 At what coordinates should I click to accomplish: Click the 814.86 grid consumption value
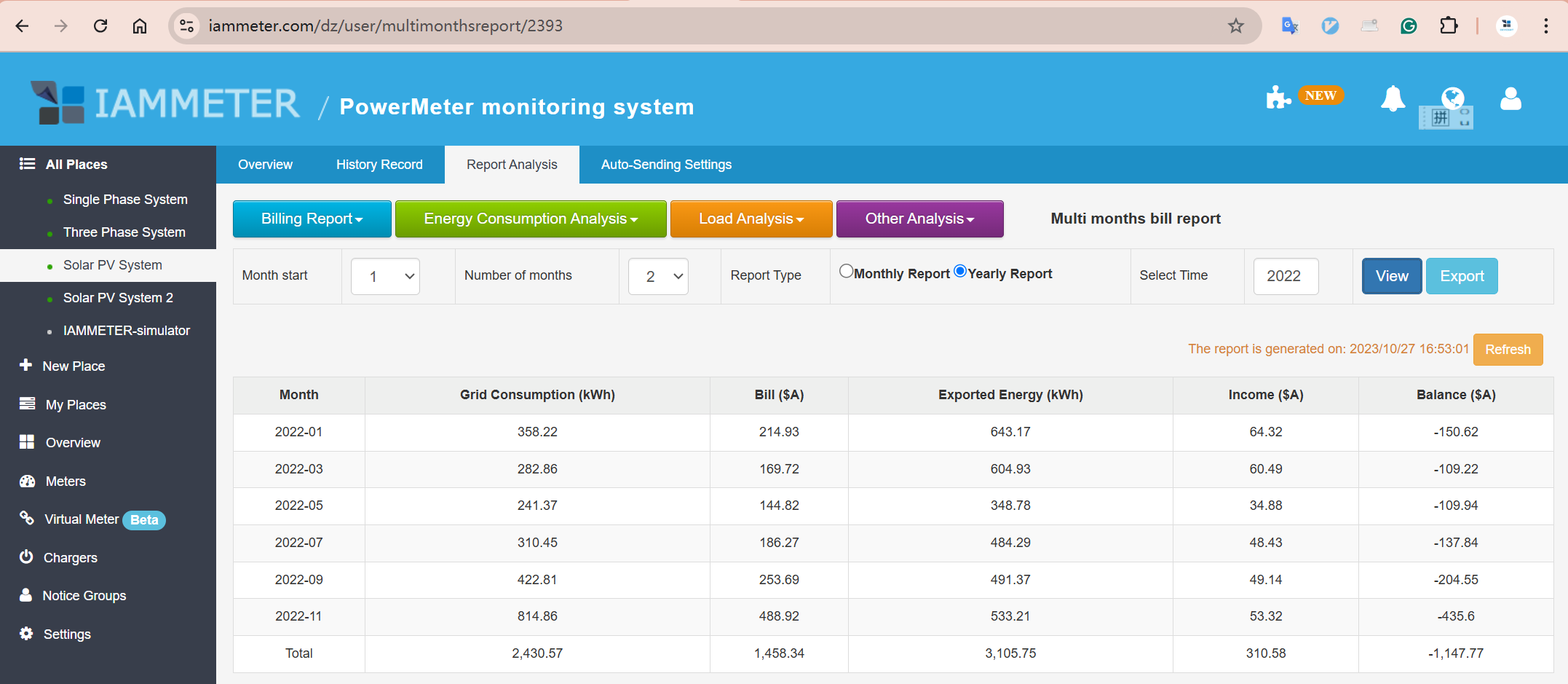[537, 616]
